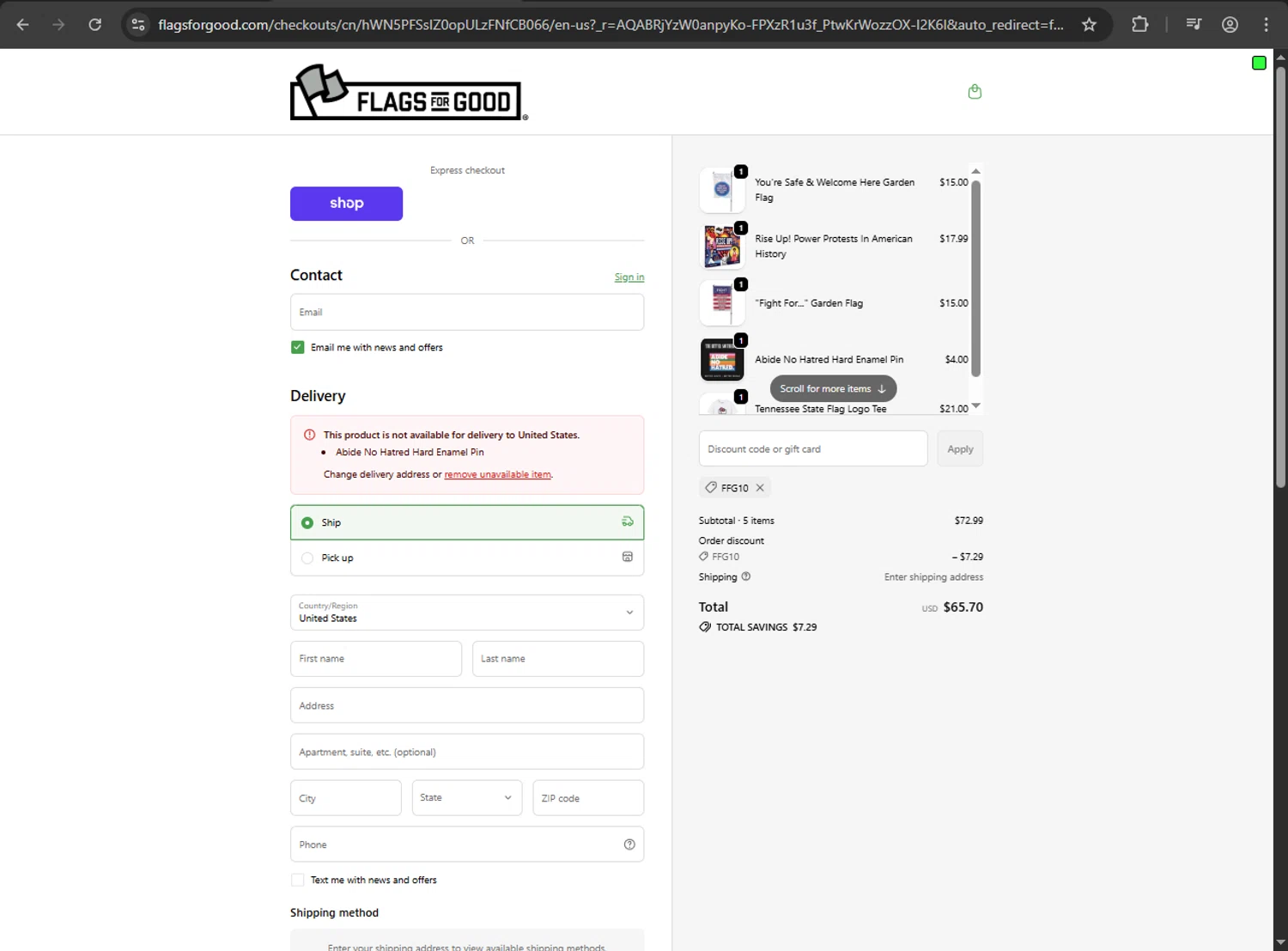The image size is (1288, 951).
Task: Open the Chrome three-dot menu
Action: 1266,25
